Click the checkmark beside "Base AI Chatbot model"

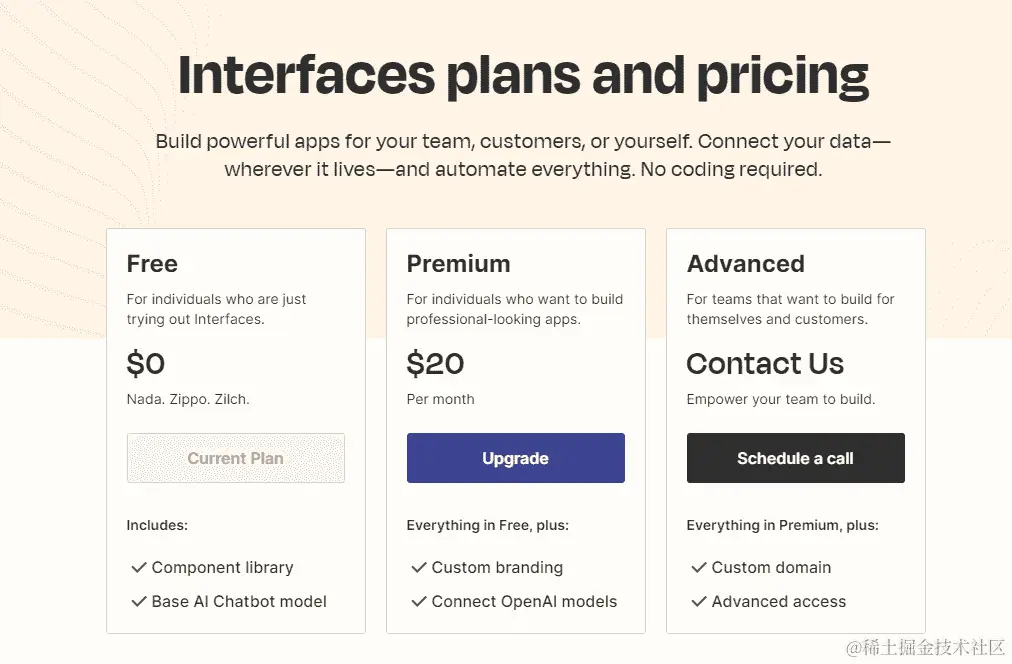click(139, 601)
